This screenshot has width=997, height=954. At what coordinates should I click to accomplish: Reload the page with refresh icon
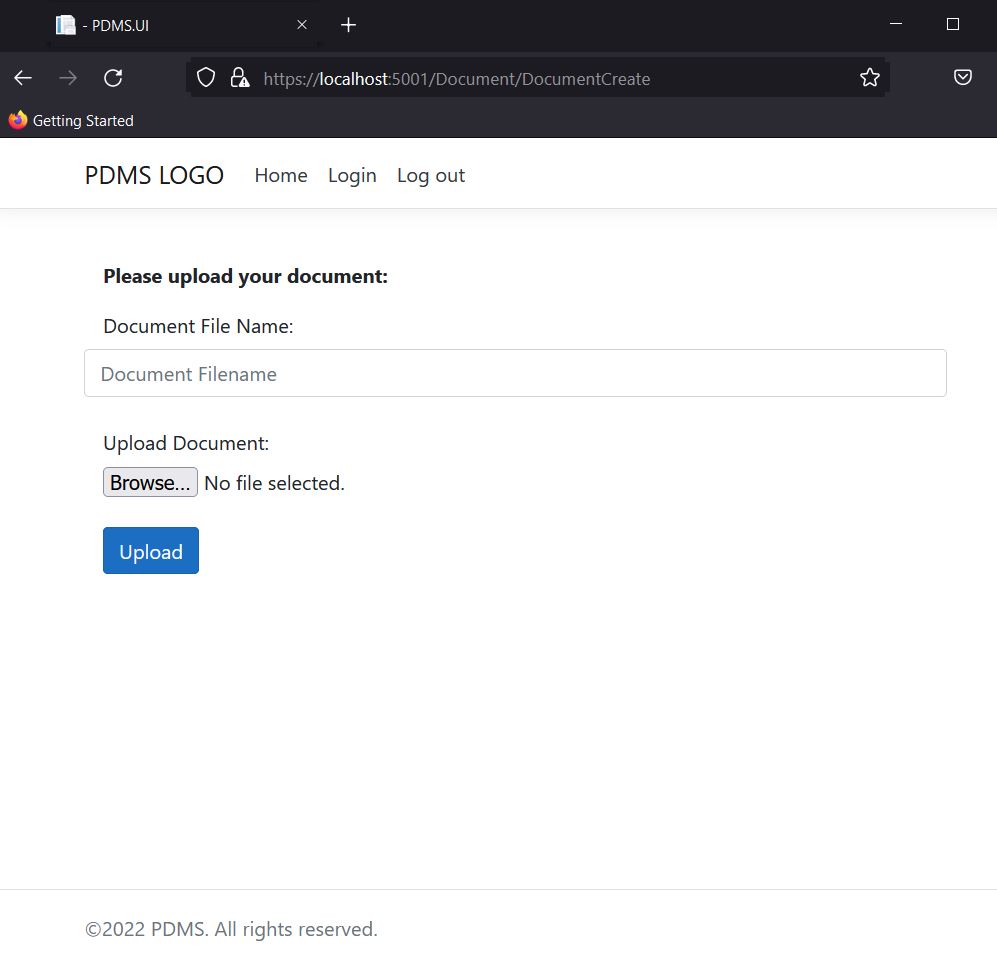coord(113,78)
